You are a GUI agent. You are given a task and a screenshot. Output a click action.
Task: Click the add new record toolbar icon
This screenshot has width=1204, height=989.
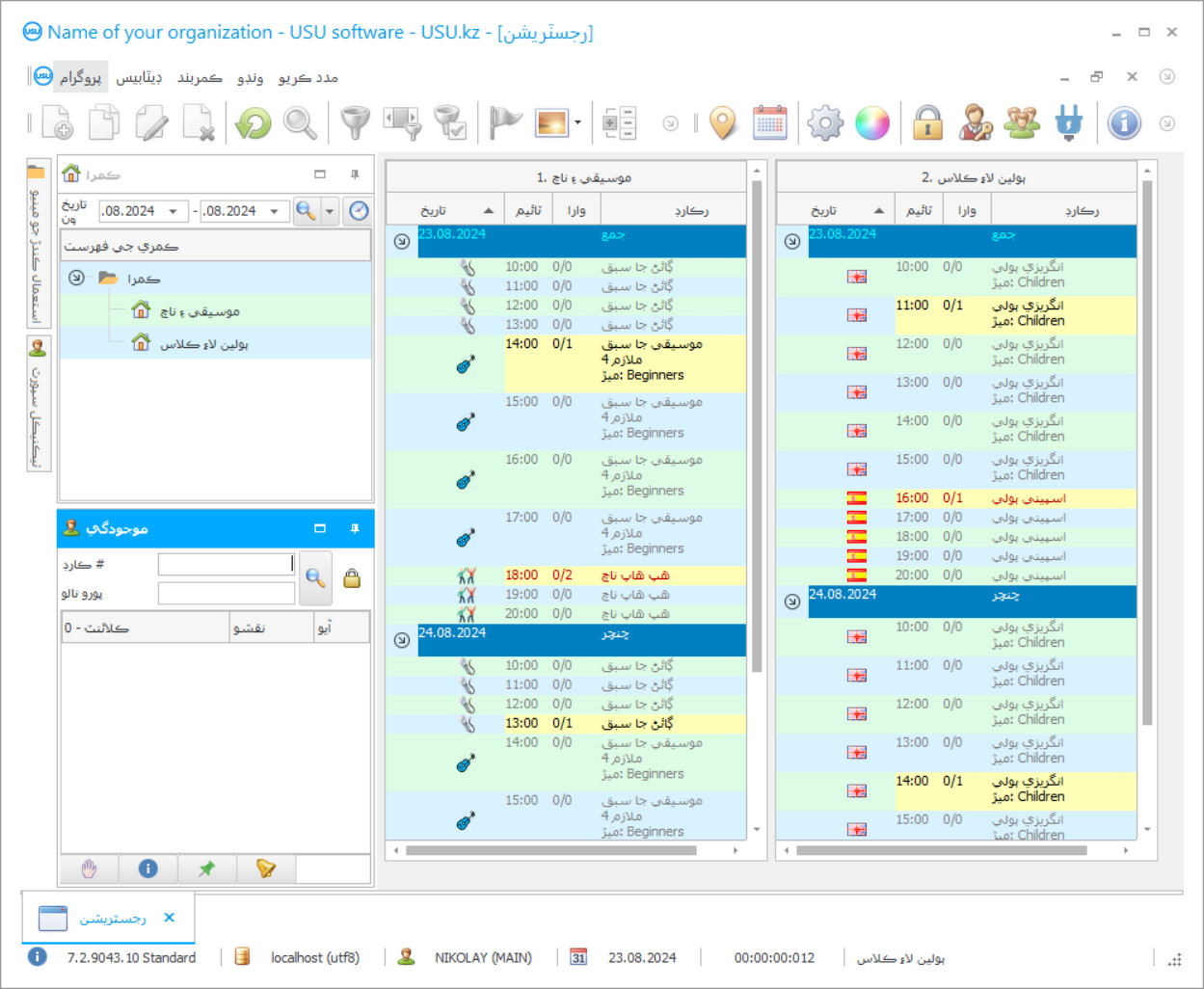[57, 123]
